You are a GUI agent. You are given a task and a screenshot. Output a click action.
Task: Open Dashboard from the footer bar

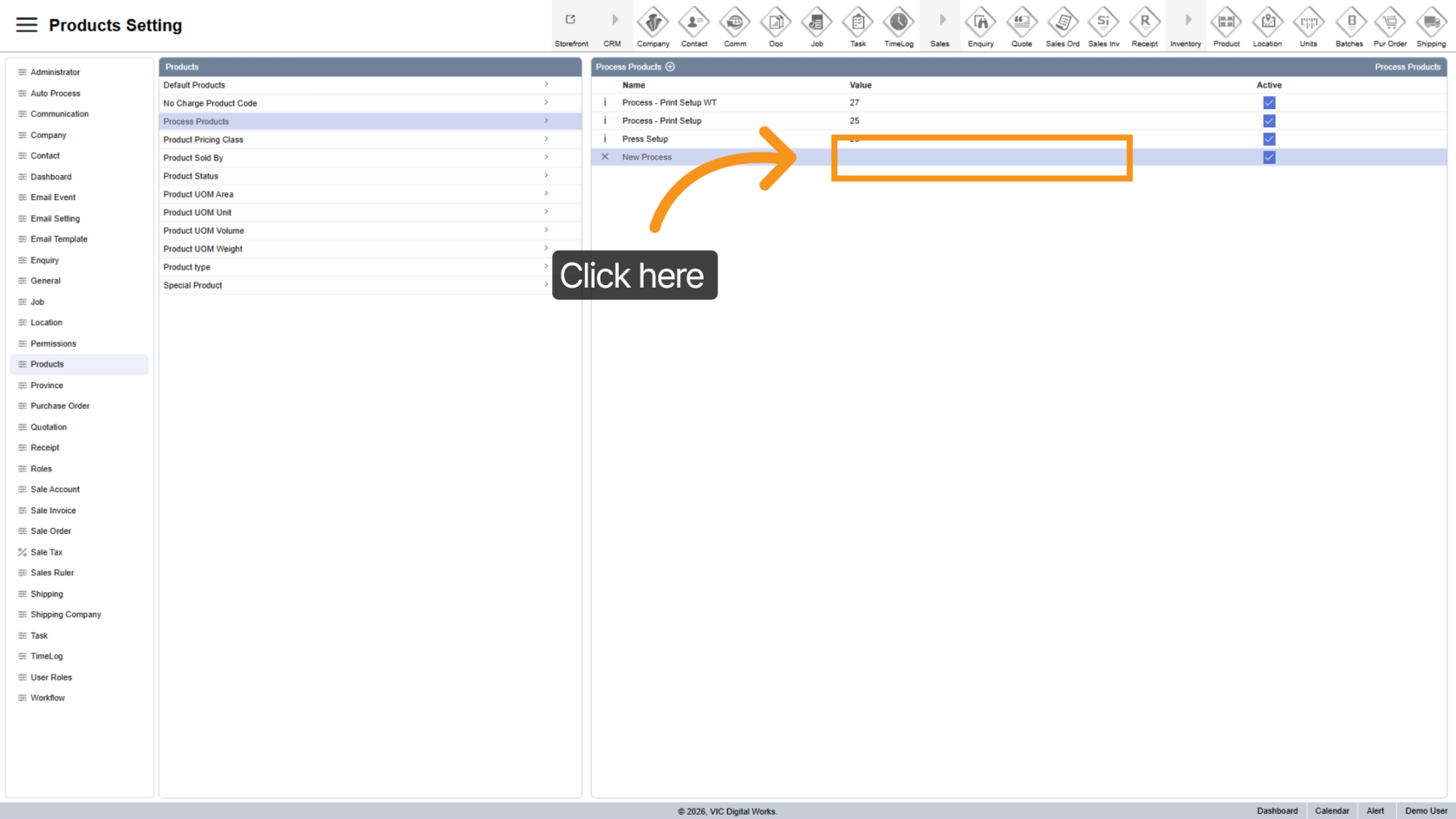pos(1277,811)
